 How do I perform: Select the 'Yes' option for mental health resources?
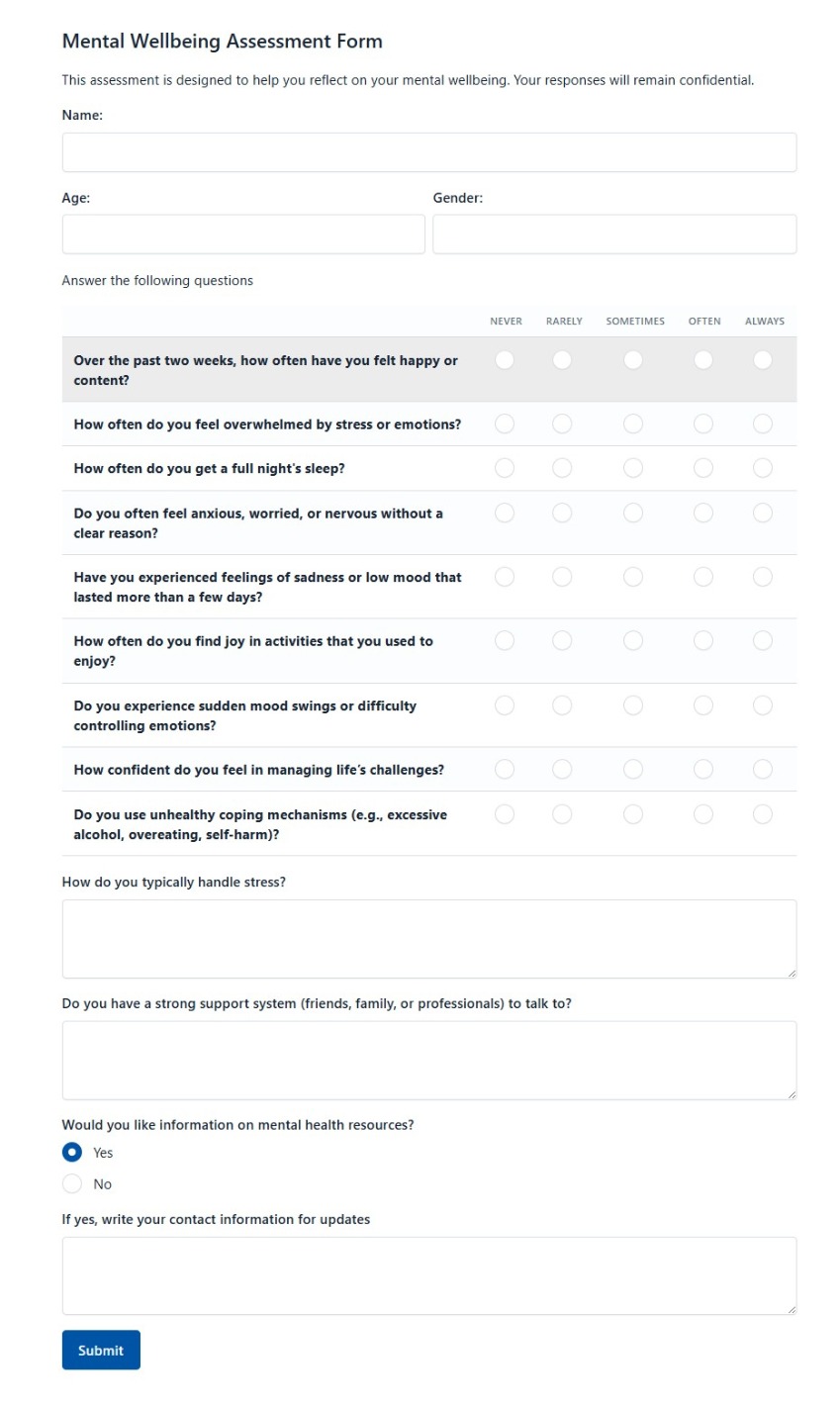(x=71, y=1152)
